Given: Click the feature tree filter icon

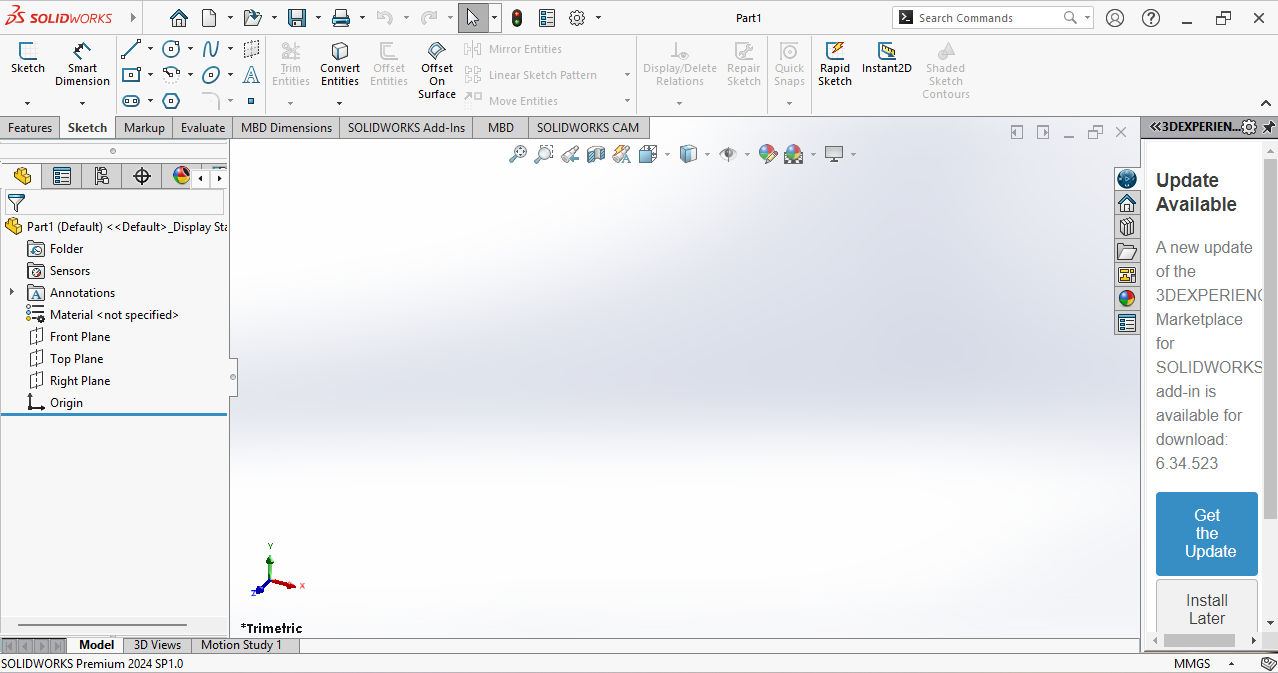Looking at the screenshot, I should point(16,203).
